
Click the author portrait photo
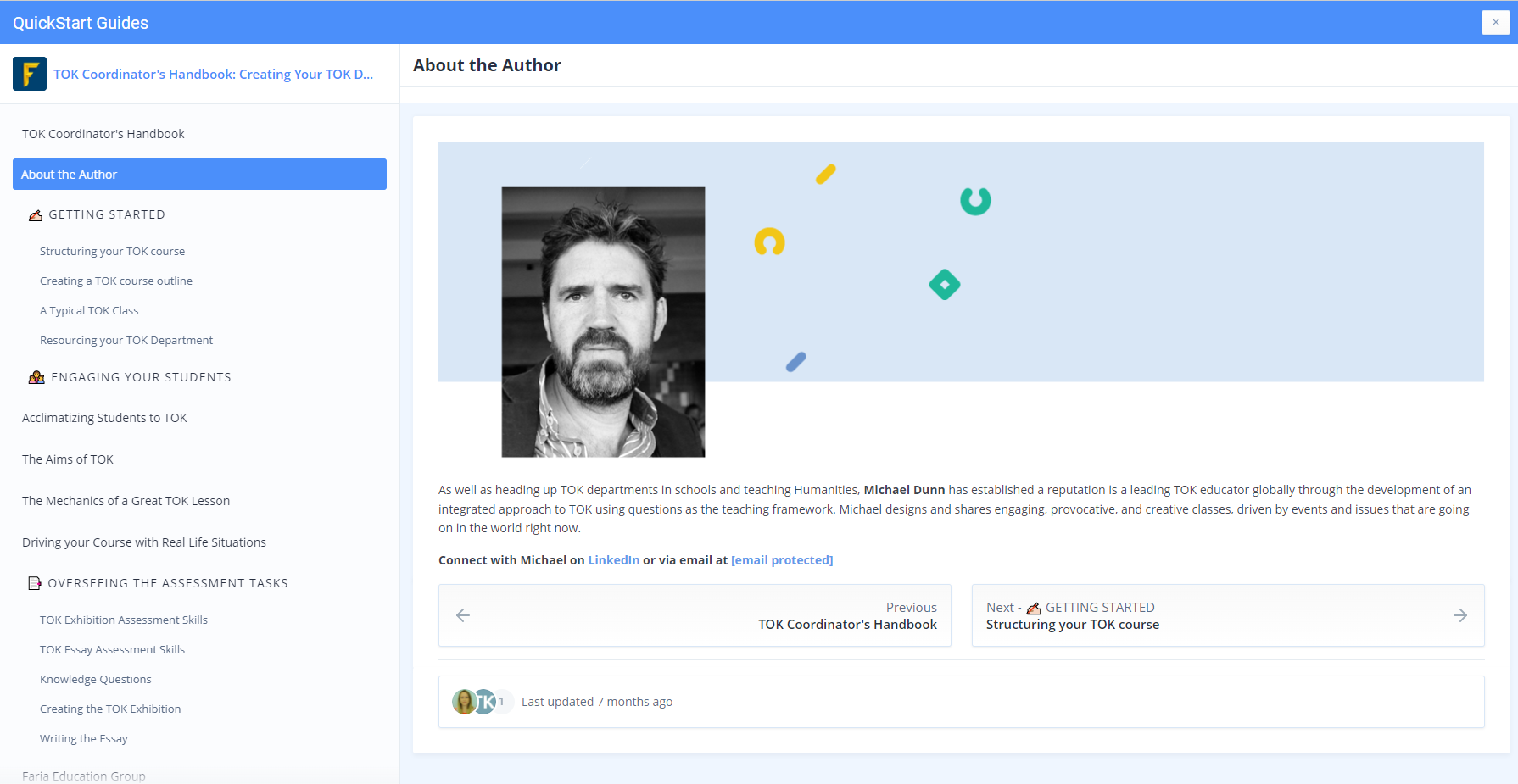click(603, 322)
